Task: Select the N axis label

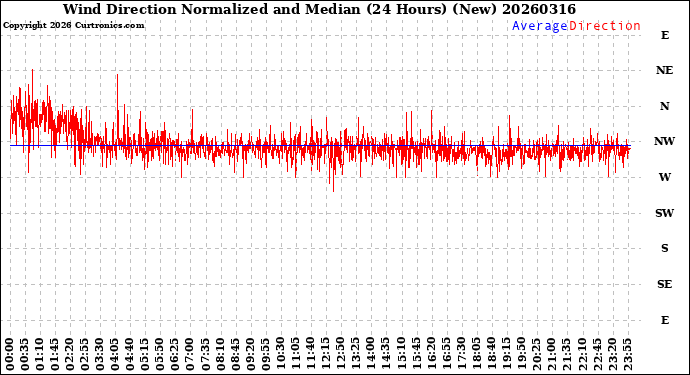Action: [x=664, y=106]
